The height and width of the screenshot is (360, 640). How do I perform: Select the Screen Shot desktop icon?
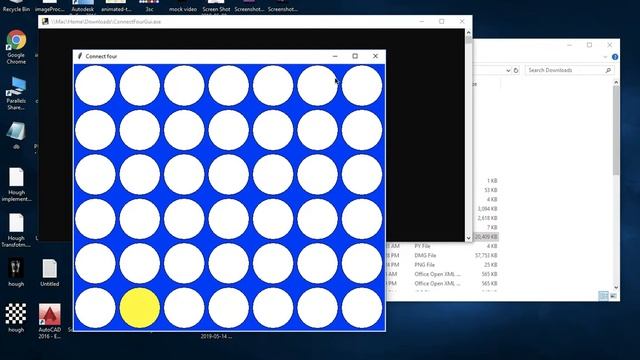tap(216, 6)
